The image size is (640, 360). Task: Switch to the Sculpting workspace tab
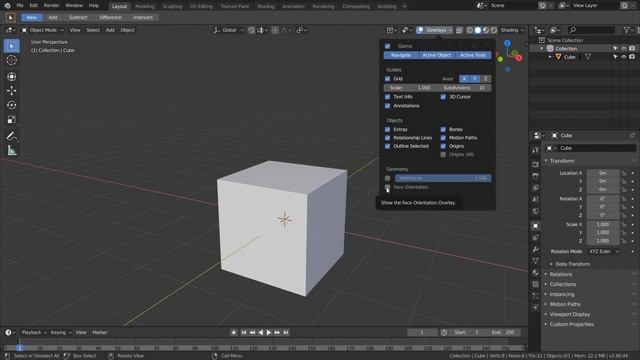pyautogui.click(x=172, y=7)
